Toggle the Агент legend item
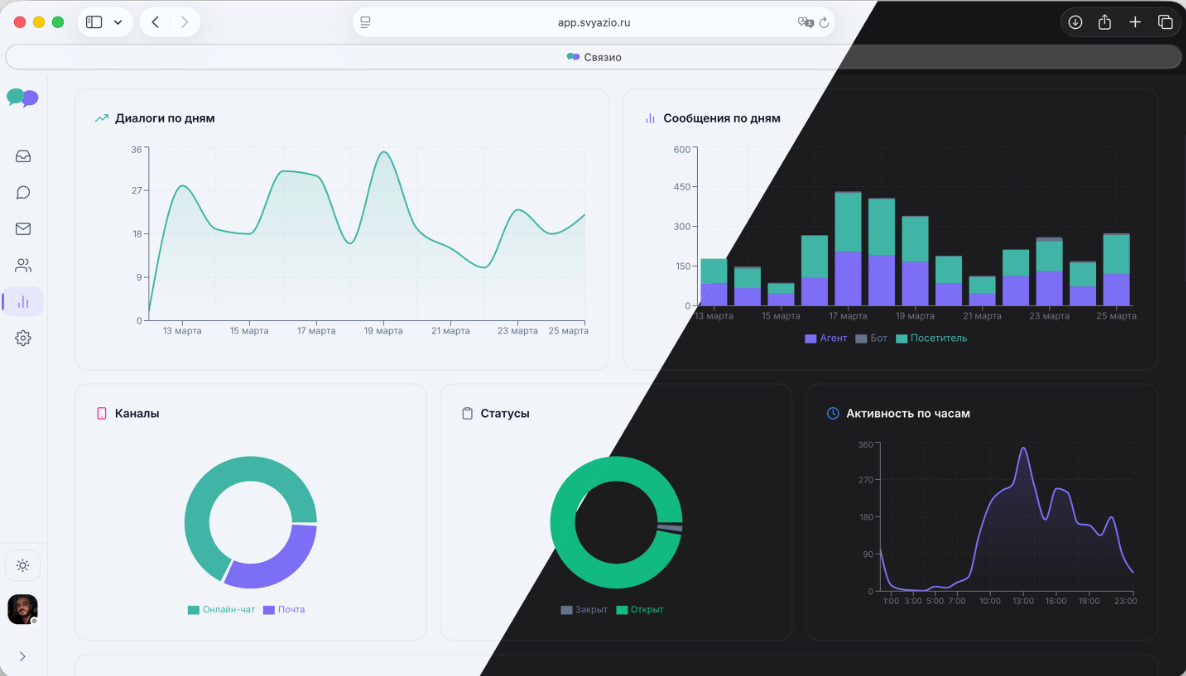Image resolution: width=1186 pixels, height=676 pixels. (x=826, y=338)
